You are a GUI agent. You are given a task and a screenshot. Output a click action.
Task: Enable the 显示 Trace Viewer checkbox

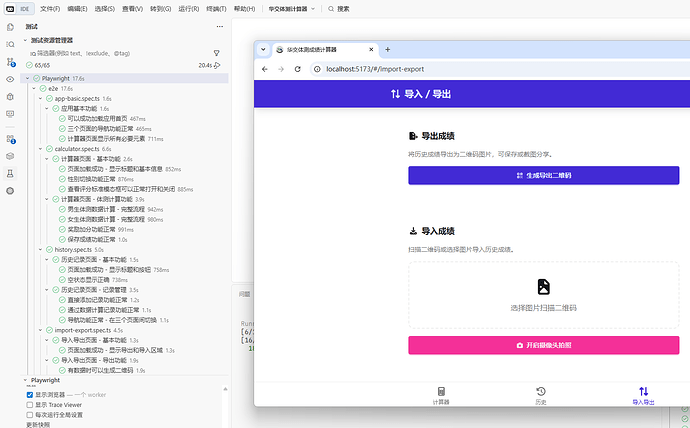pyautogui.click(x=30, y=405)
